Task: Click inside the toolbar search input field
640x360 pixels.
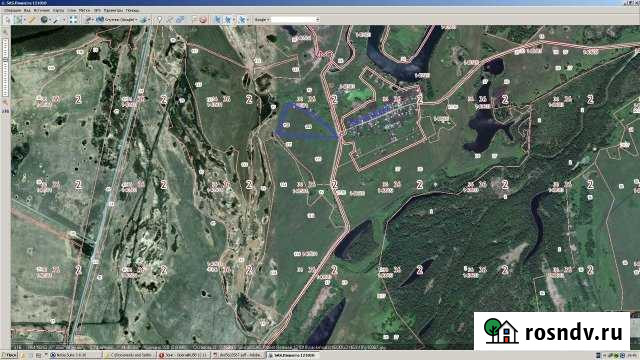Action: [293, 20]
